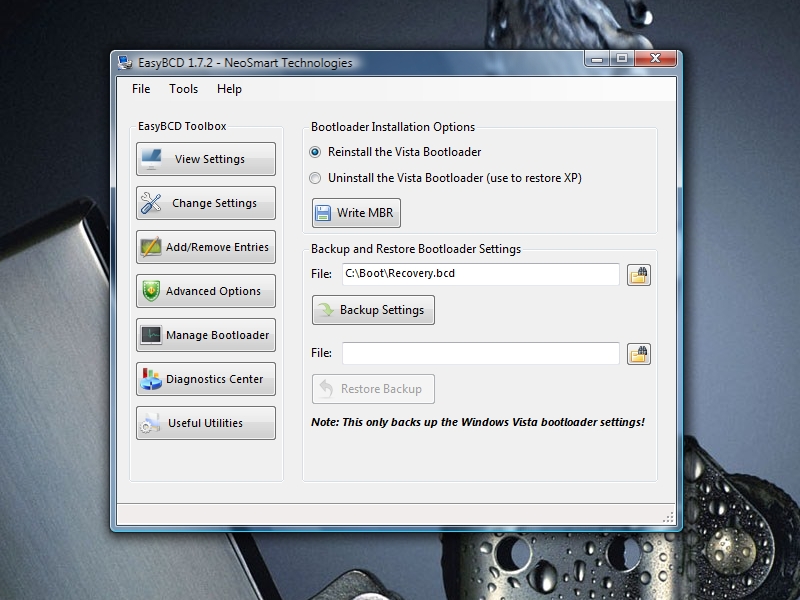The image size is (800, 600).
Task: Click the EasyBCD Toolbox group label
Action: coord(182,126)
